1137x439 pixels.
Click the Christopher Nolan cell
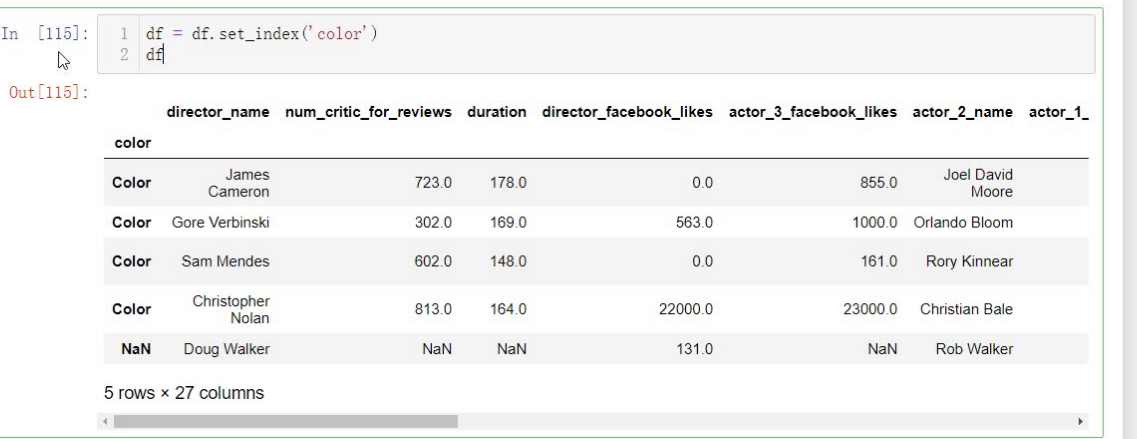[x=231, y=309]
